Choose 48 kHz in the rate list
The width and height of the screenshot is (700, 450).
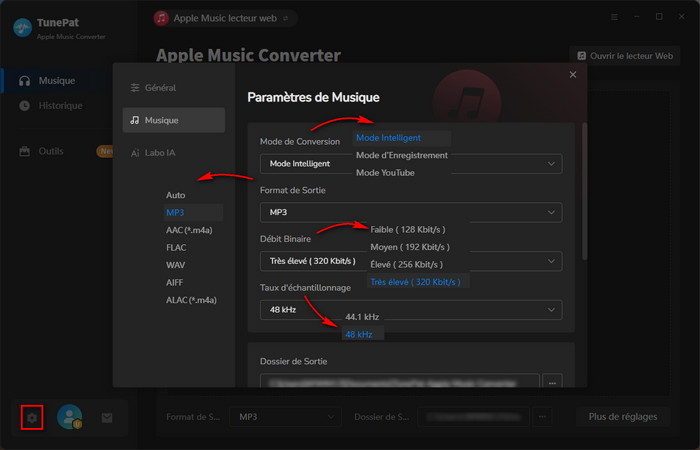[x=362, y=334]
